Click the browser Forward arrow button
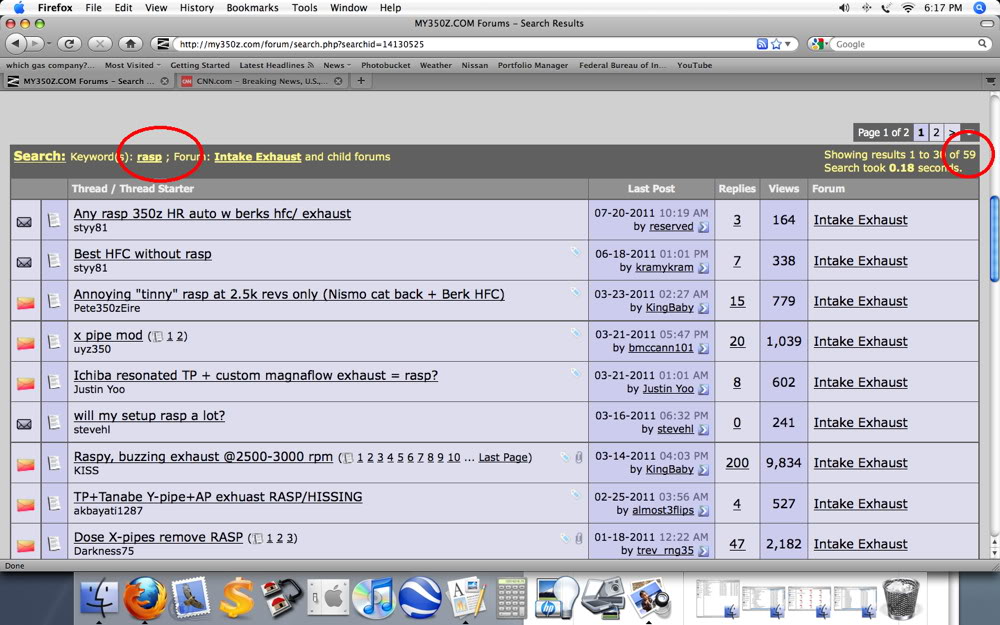This screenshot has height=625, width=1000. (x=34, y=43)
